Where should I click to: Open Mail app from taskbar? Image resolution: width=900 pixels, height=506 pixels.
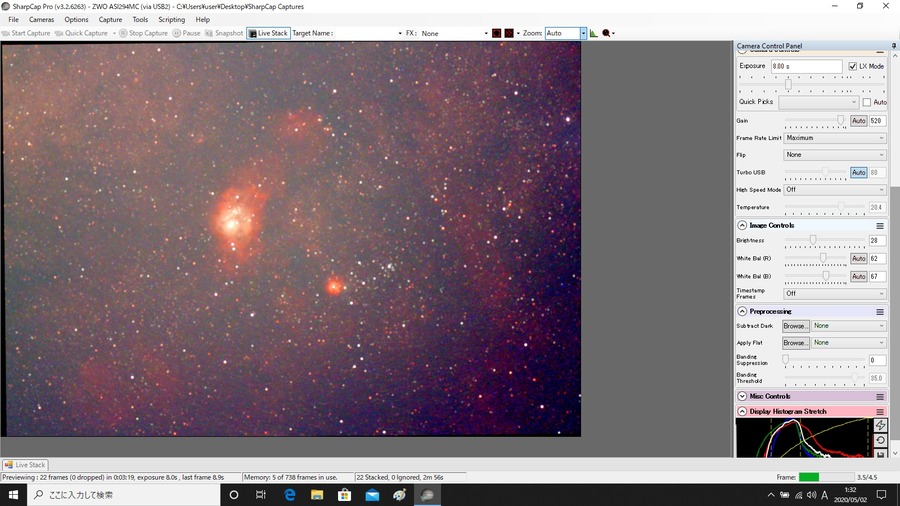click(x=372, y=495)
